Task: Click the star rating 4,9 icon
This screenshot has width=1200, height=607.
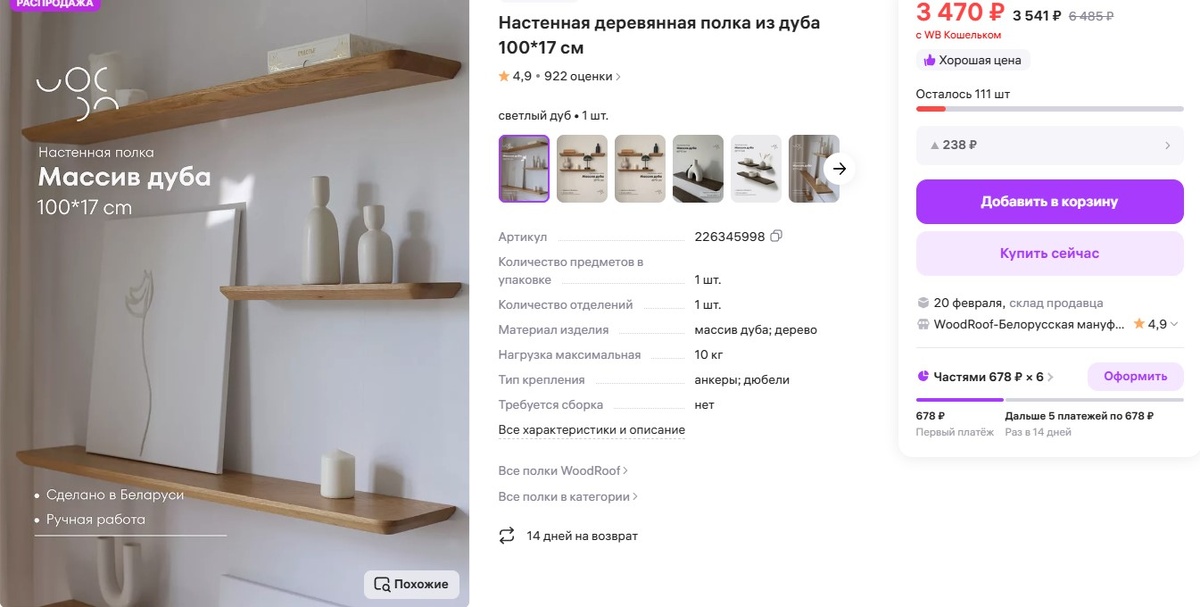Action: tap(504, 76)
